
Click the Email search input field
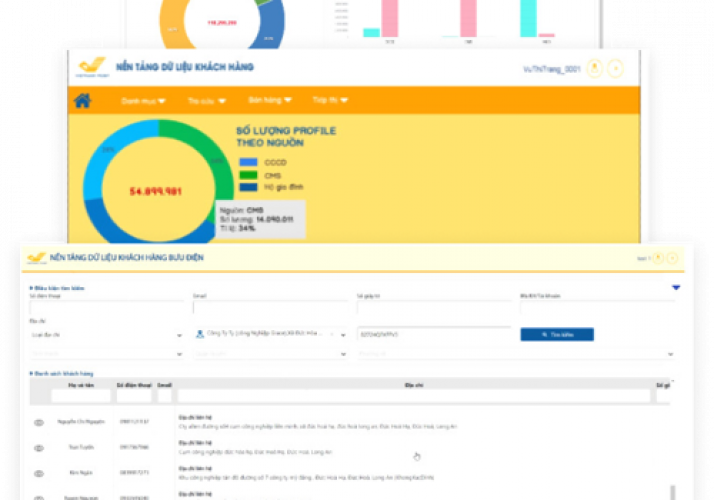[270, 308]
